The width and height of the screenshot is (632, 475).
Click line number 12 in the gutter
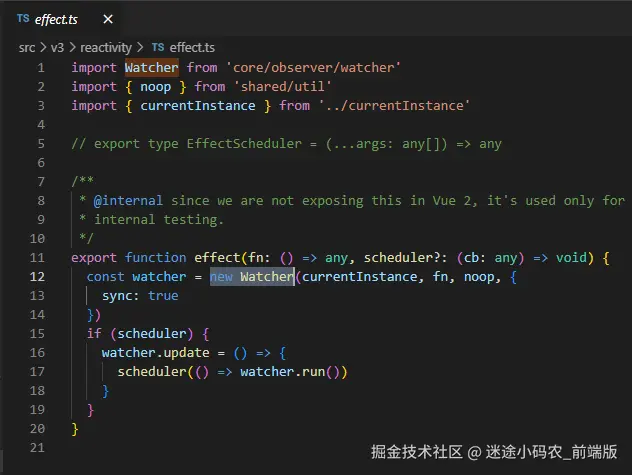click(37, 277)
